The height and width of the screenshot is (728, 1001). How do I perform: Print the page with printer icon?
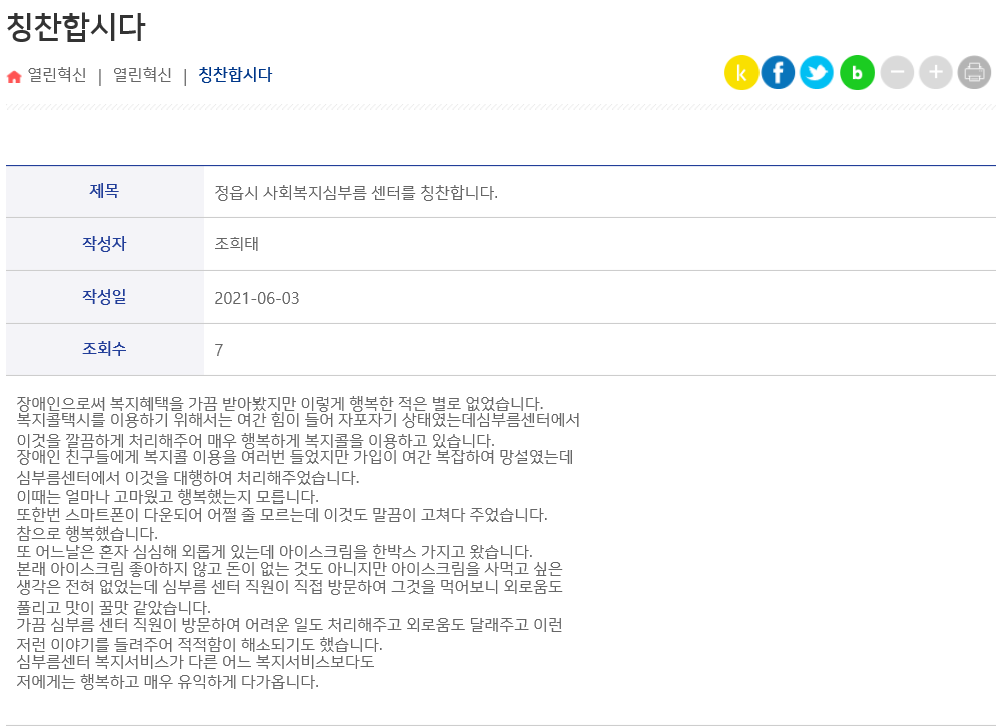(974, 73)
